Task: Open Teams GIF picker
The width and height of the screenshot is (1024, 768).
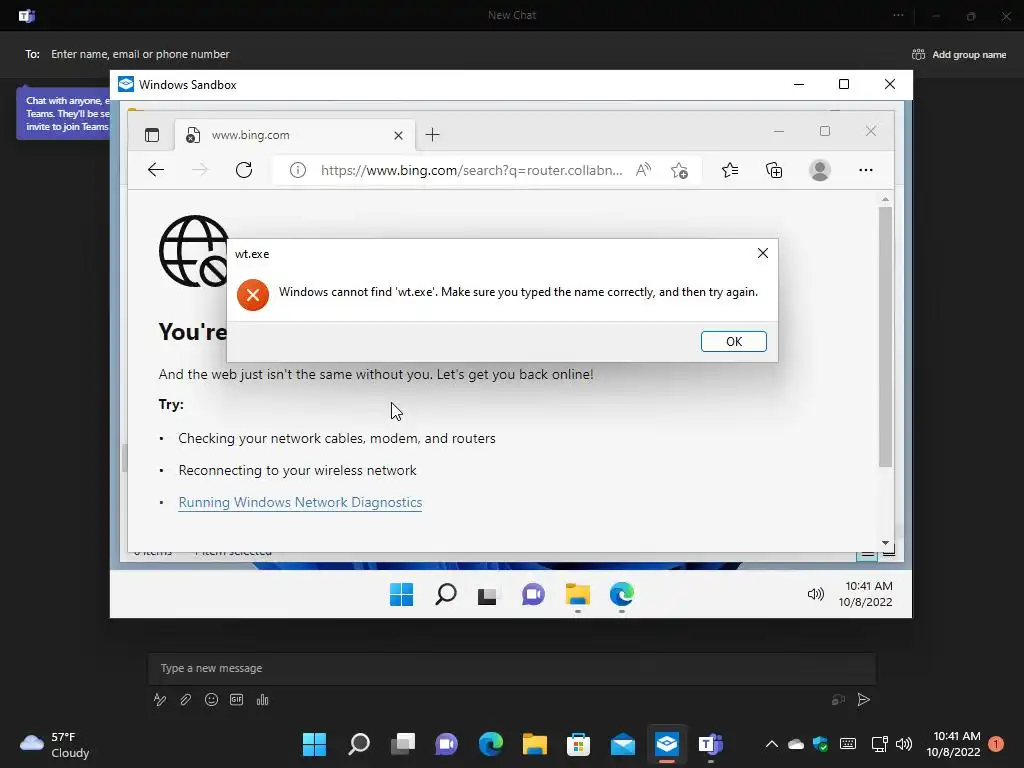Action: pos(236,700)
